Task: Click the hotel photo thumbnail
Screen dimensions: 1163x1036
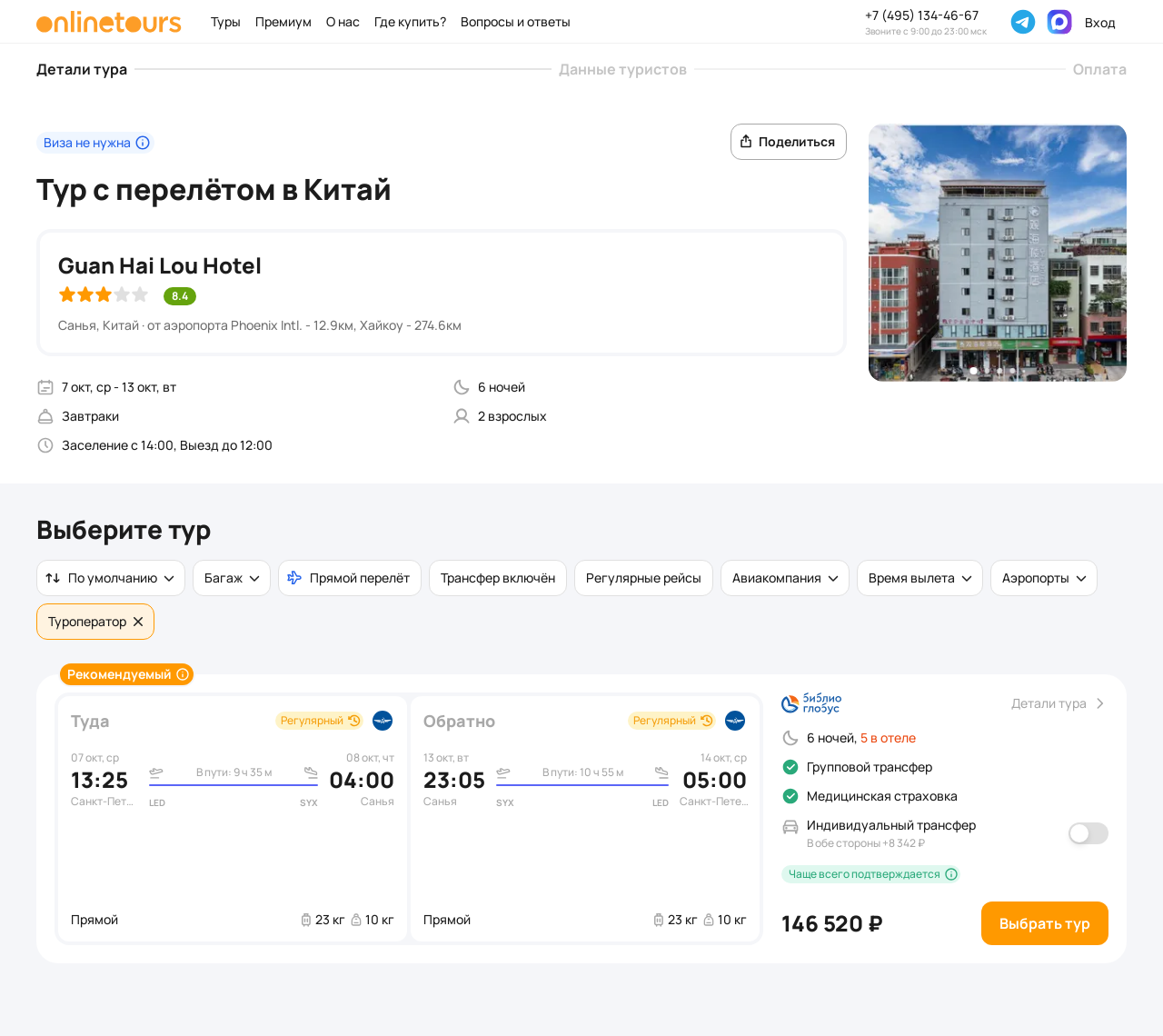Action: (x=998, y=253)
